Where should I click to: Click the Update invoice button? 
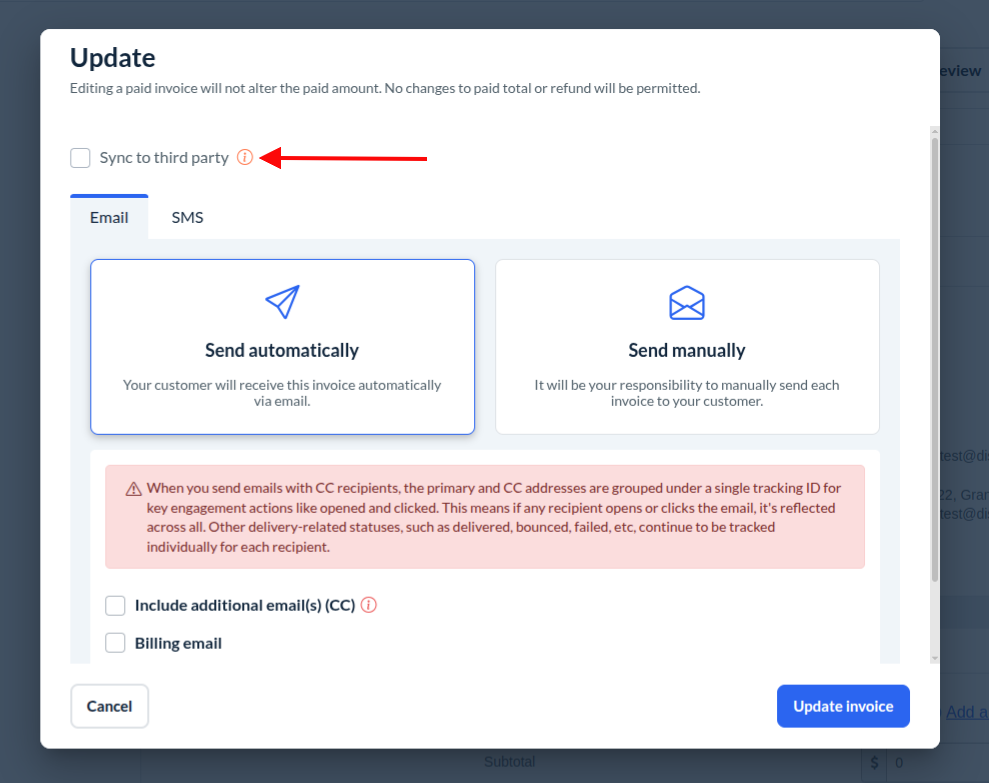click(x=843, y=706)
